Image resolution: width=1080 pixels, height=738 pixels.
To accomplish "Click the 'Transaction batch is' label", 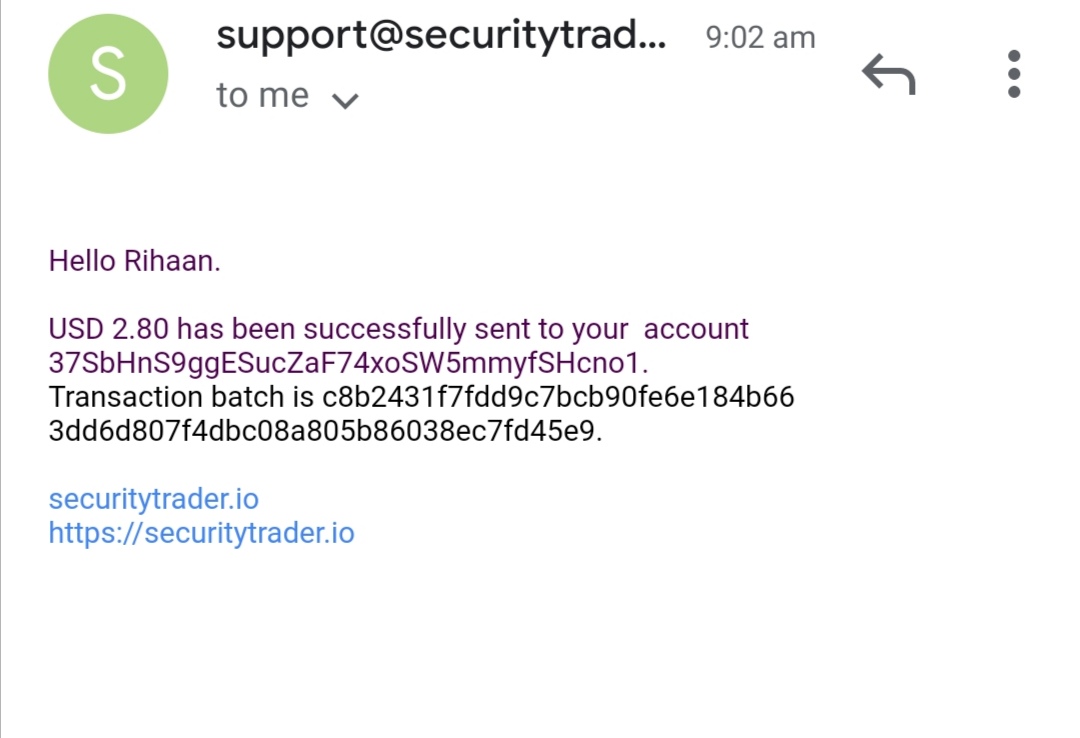I will 181,397.
